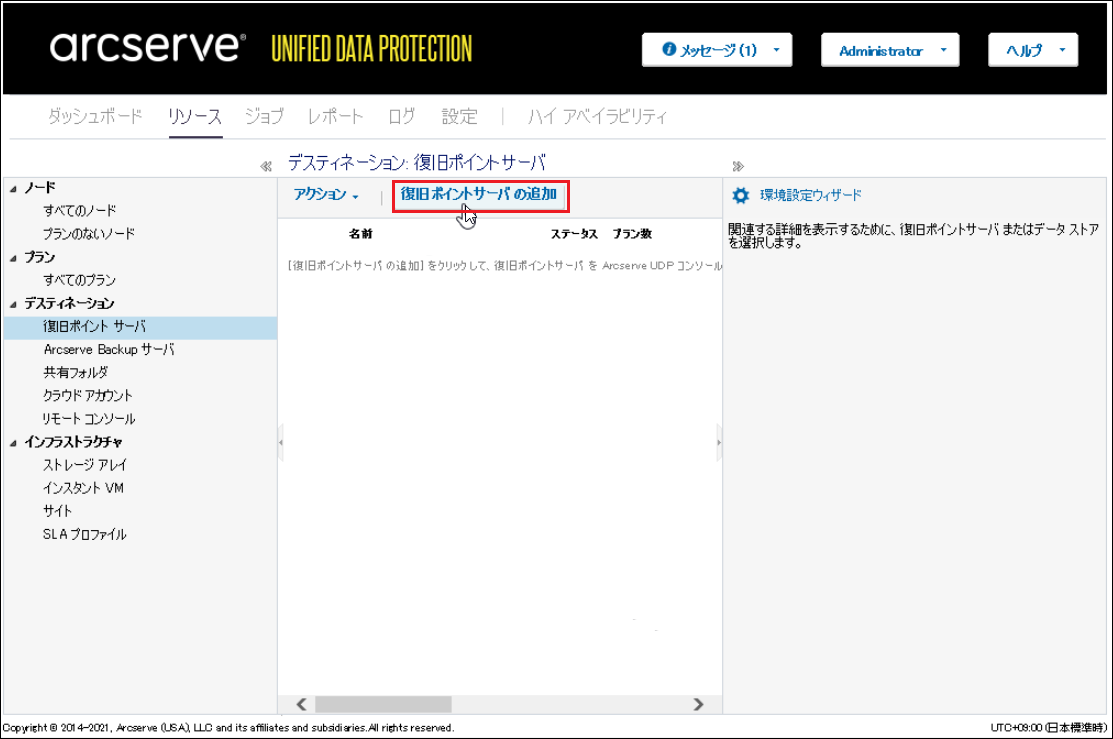
Task: Switch to the リソース tab
Action: [x=195, y=116]
